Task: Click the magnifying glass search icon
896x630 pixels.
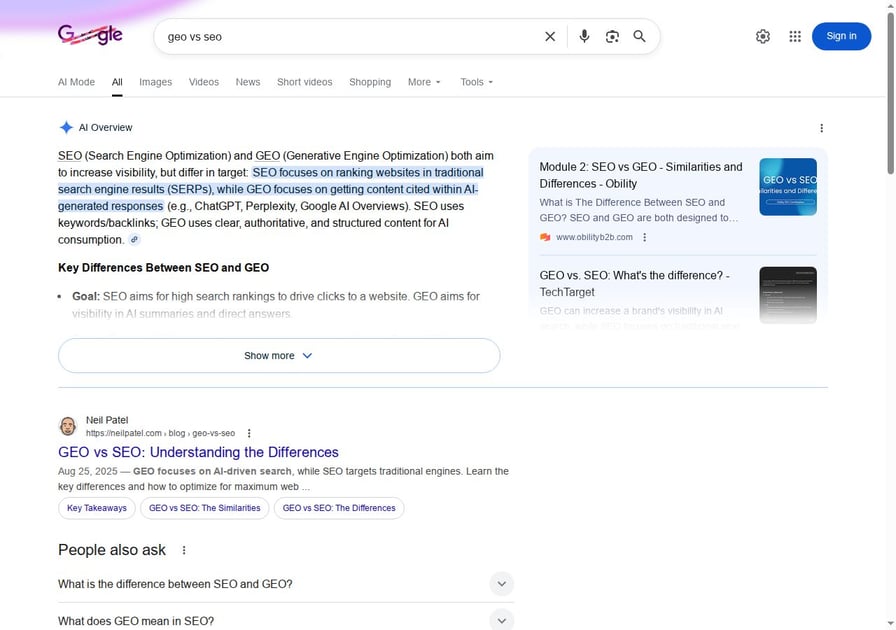Action: click(x=639, y=37)
